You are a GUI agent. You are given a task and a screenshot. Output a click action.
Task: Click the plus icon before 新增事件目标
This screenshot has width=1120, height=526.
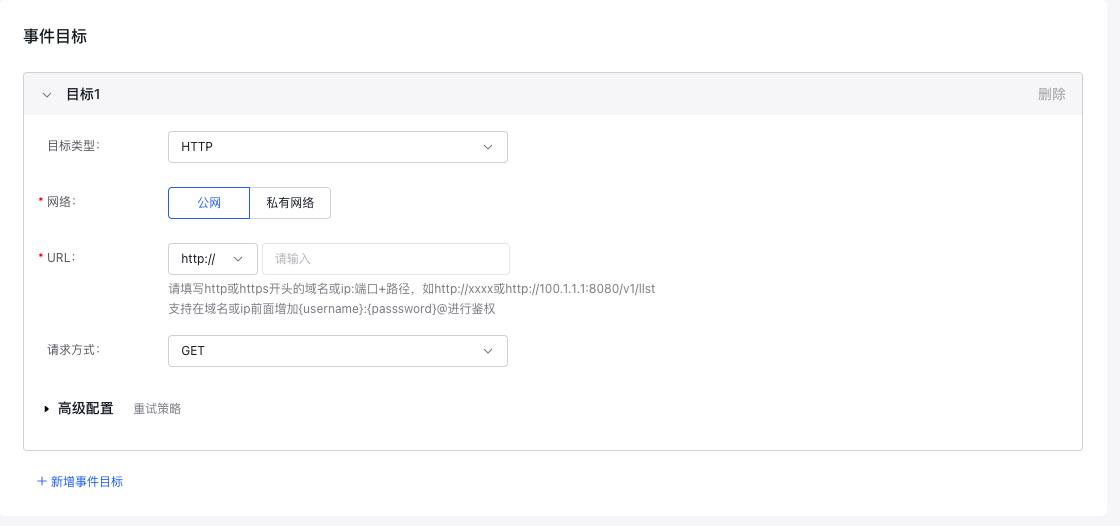tap(42, 481)
